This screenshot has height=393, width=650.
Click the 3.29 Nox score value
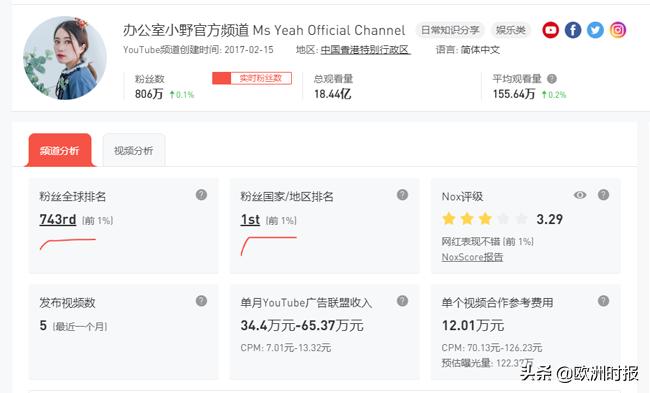(x=549, y=219)
